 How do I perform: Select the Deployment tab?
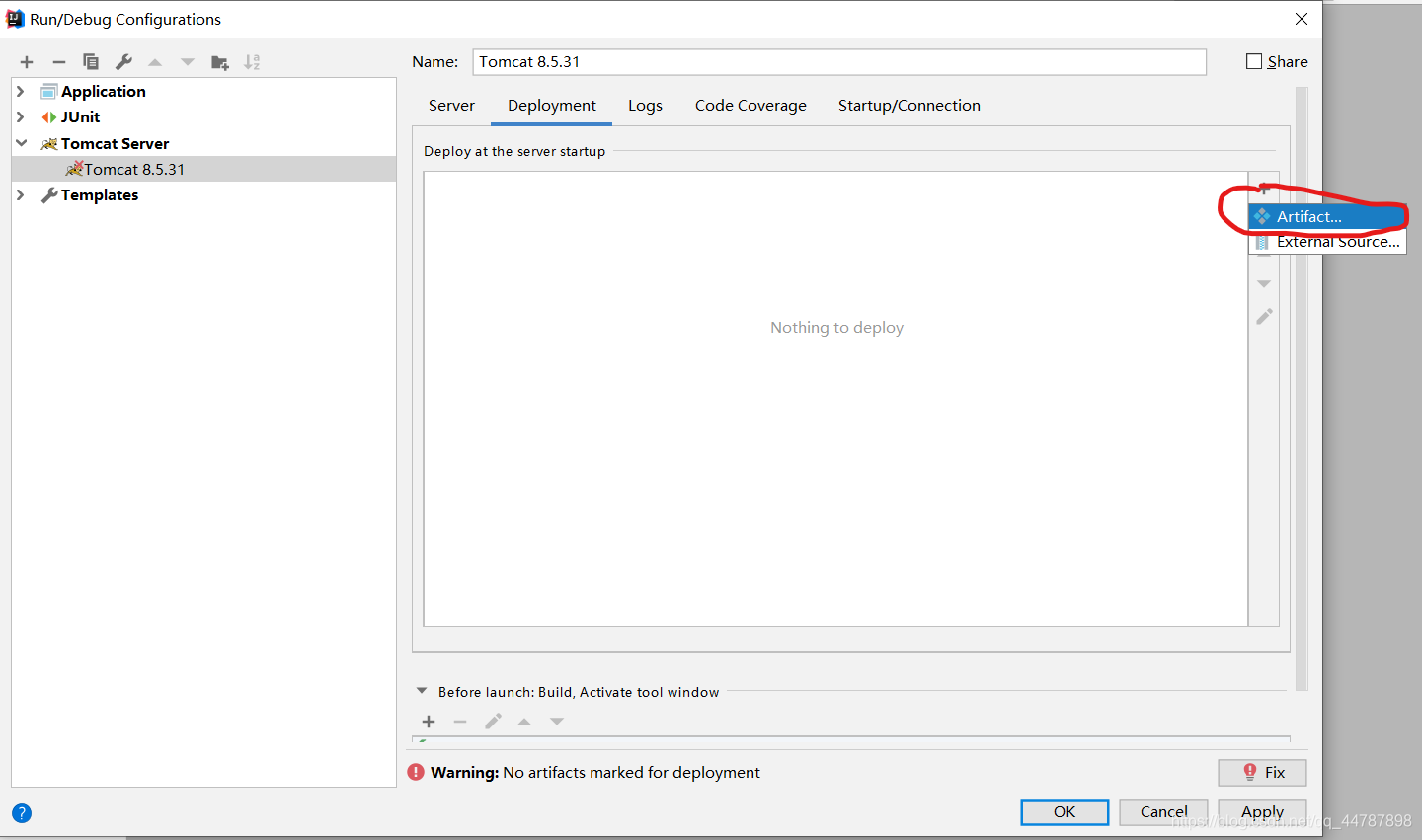coord(552,106)
